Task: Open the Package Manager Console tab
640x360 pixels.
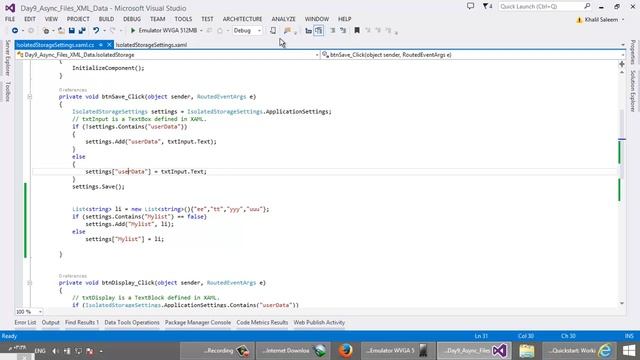Action: [x=198, y=322]
